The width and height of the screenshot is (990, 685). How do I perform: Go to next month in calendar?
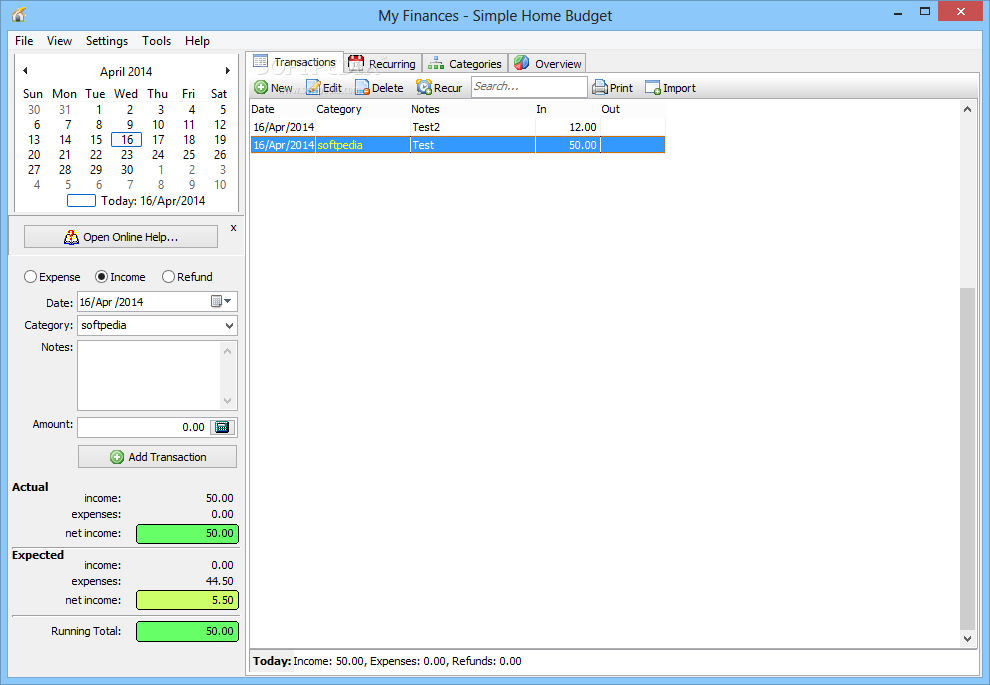[x=228, y=71]
